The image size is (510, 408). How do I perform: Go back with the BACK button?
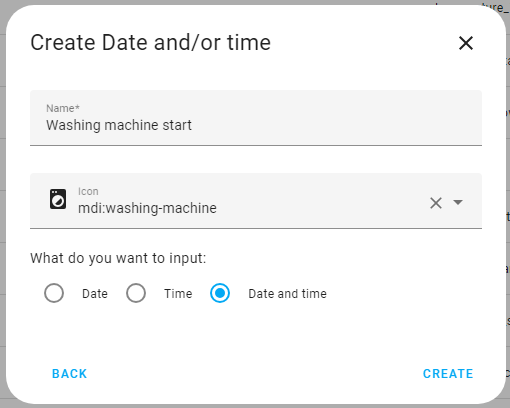pyautogui.click(x=69, y=374)
